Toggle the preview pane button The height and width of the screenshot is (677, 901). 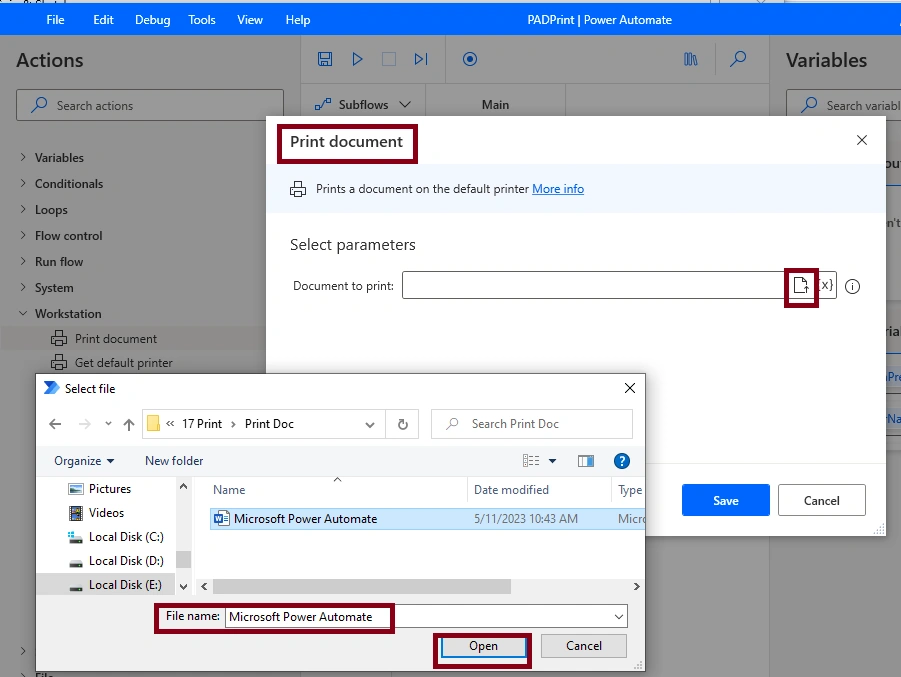click(x=586, y=461)
